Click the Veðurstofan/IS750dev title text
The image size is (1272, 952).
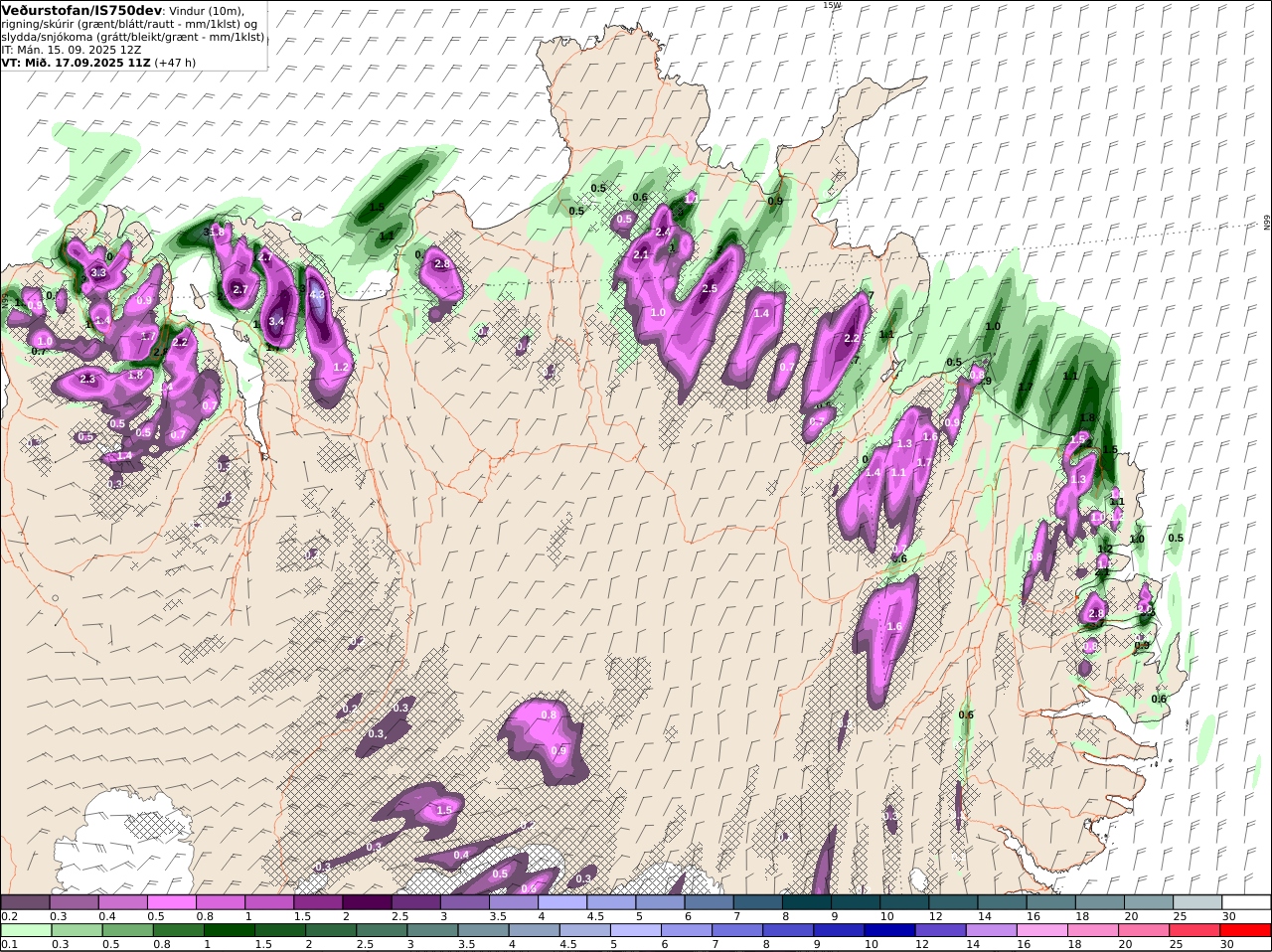tap(81, 10)
